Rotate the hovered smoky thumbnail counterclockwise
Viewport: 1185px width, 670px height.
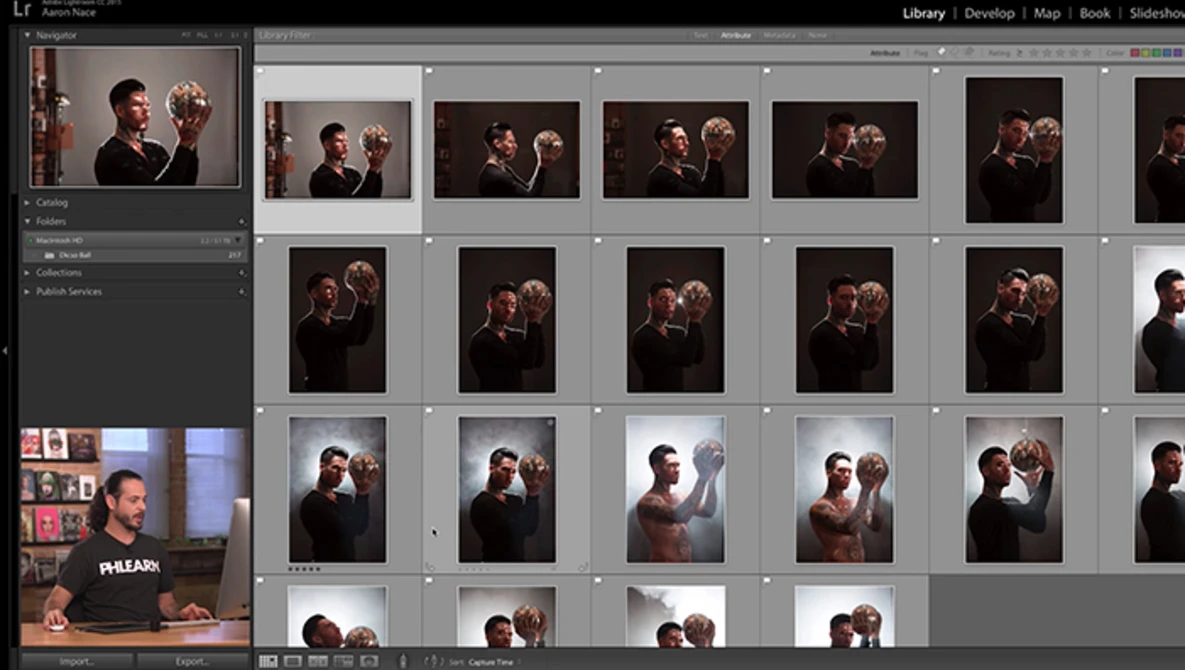pyautogui.click(x=430, y=567)
